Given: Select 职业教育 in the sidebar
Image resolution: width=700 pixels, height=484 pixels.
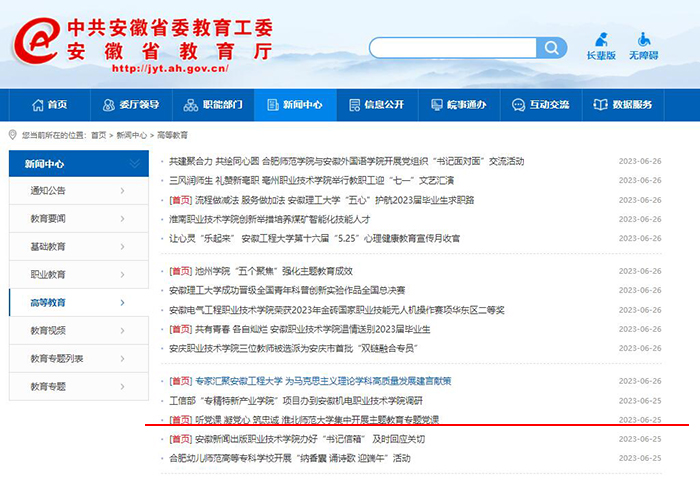Looking at the screenshot, I should point(48,274).
